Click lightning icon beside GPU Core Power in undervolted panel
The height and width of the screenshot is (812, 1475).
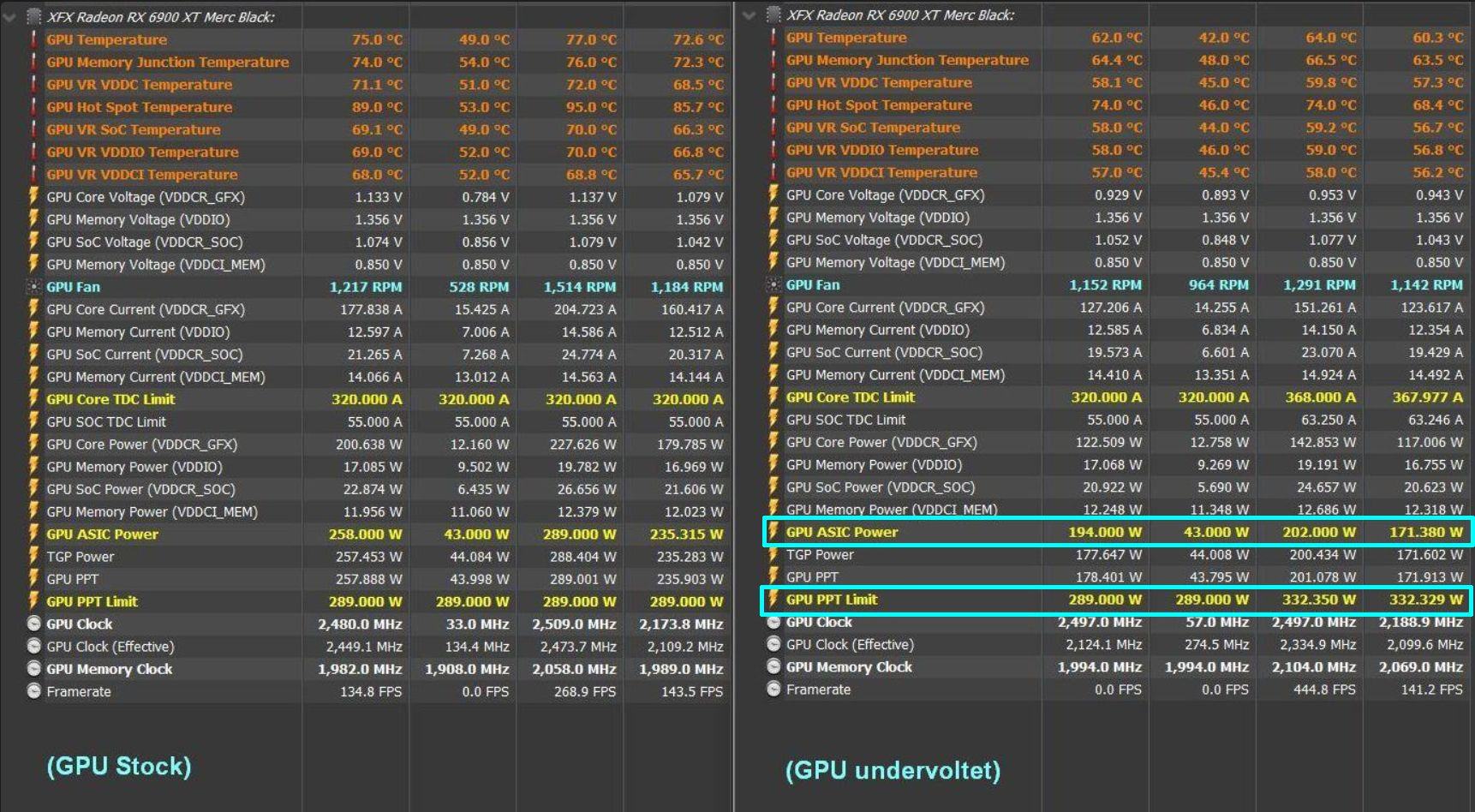pyautogui.click(x=773, y=442)
